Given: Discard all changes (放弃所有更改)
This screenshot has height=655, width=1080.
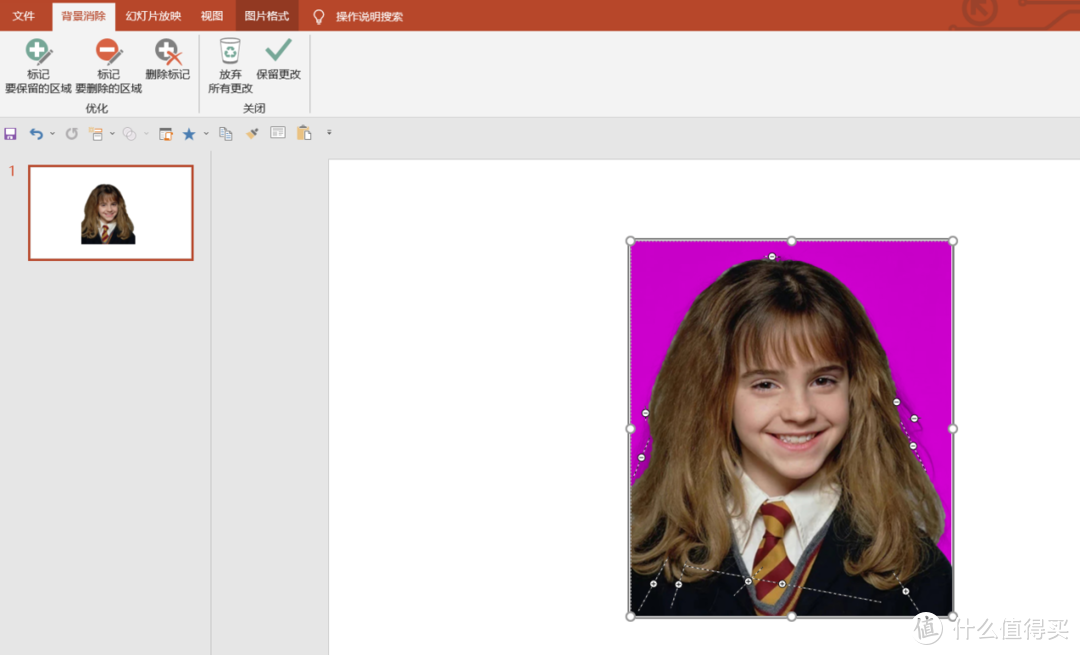Looking at the screenshot, I should pos(230,66).
